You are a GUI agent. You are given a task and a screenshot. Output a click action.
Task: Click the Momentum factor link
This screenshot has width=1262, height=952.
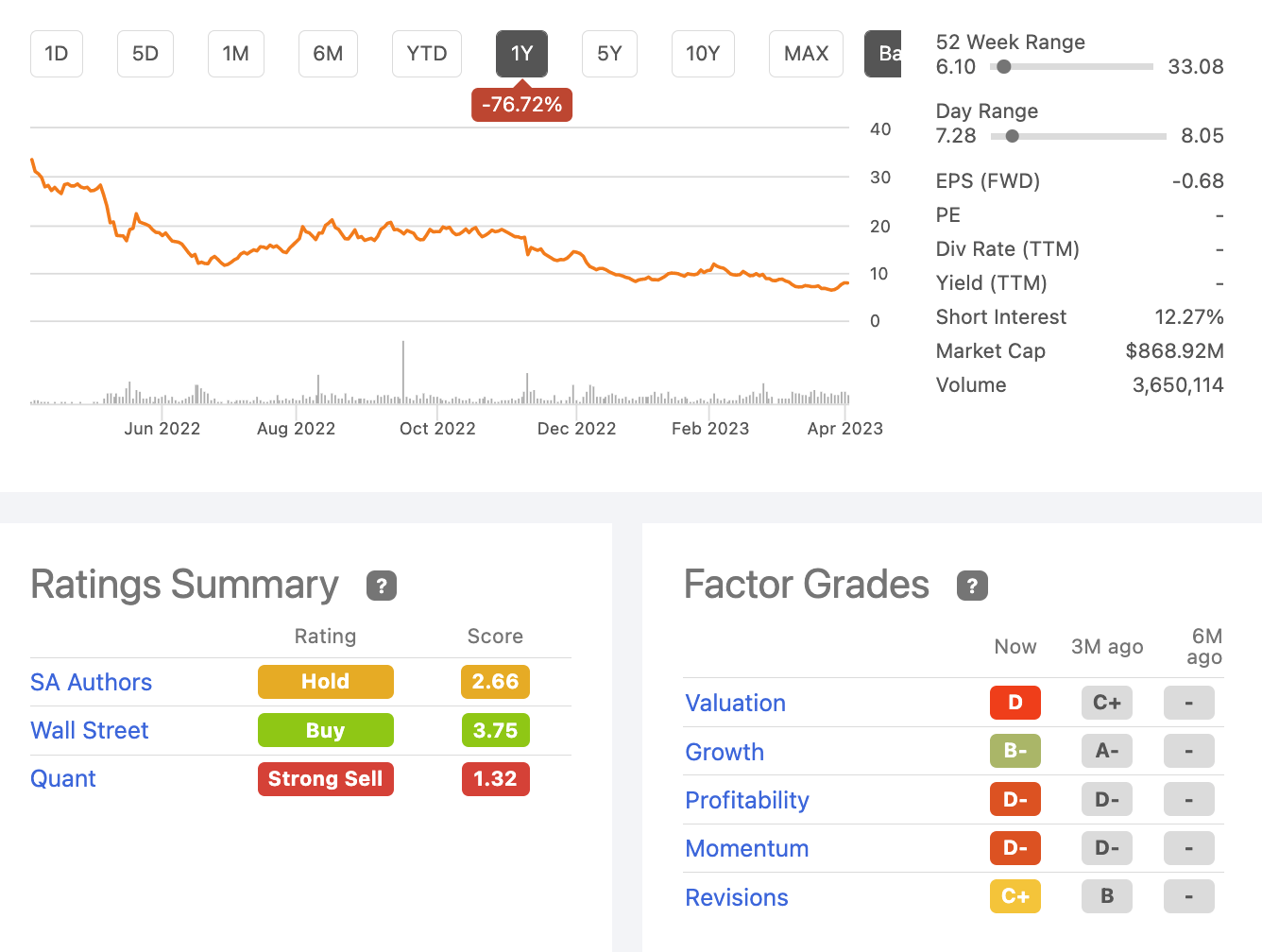746,848
